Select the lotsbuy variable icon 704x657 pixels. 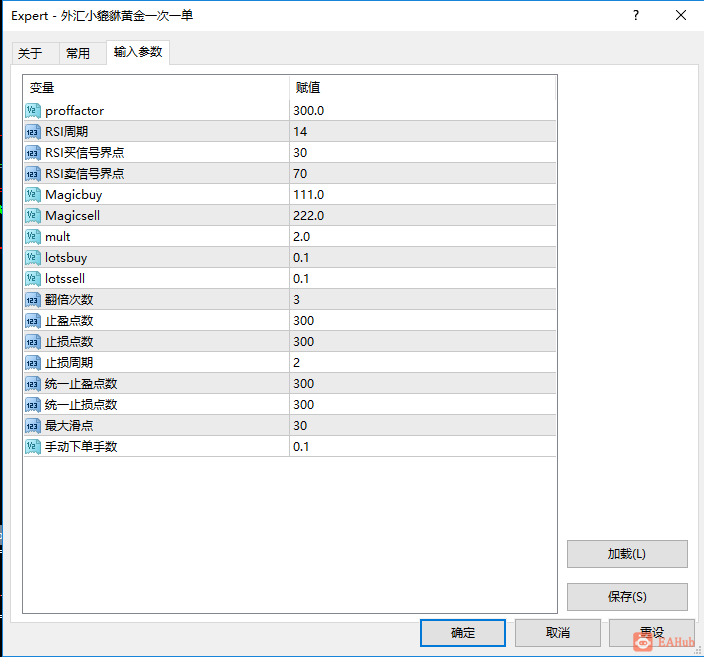point(33,258)
